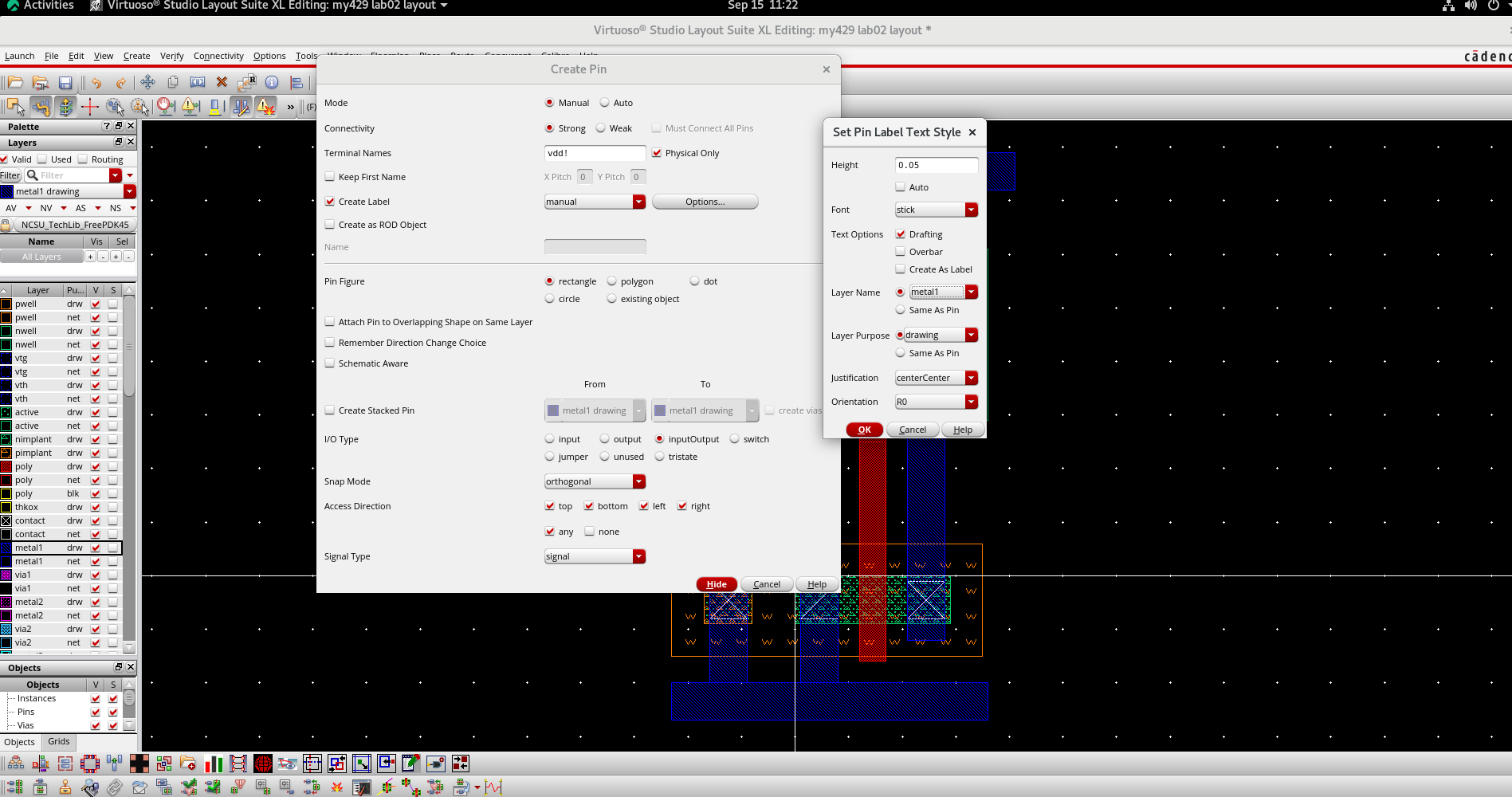The image size is (1512, 797).
Task: Click the hierarchy tree icon in bottom toolbar
Action: (x=16, y=764)
